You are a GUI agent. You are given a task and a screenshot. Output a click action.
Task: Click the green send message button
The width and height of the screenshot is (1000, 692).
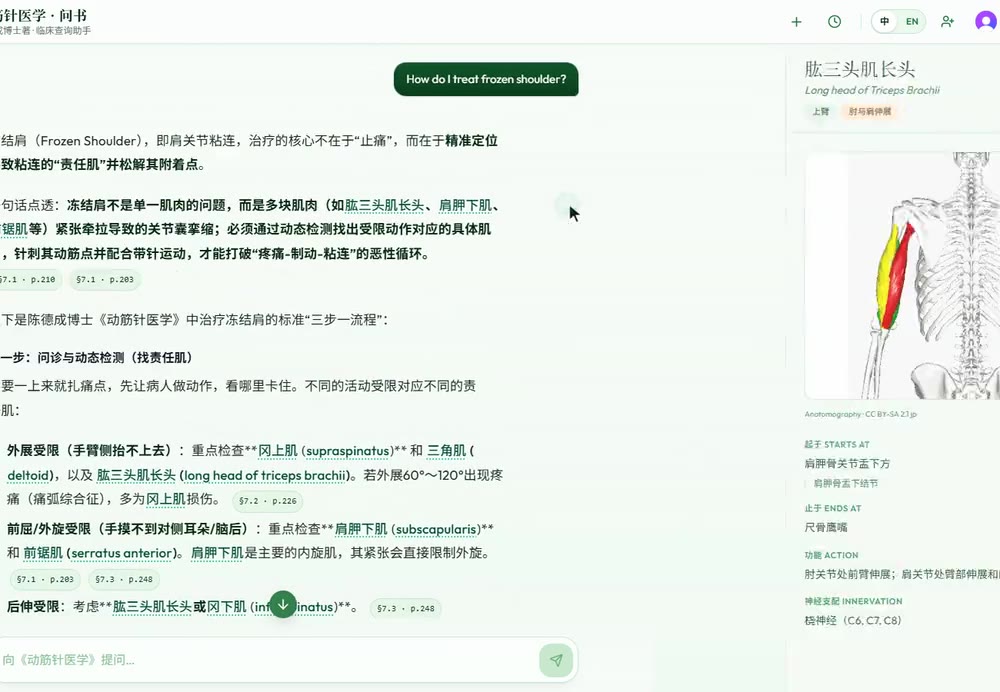[x=556, y=660]
